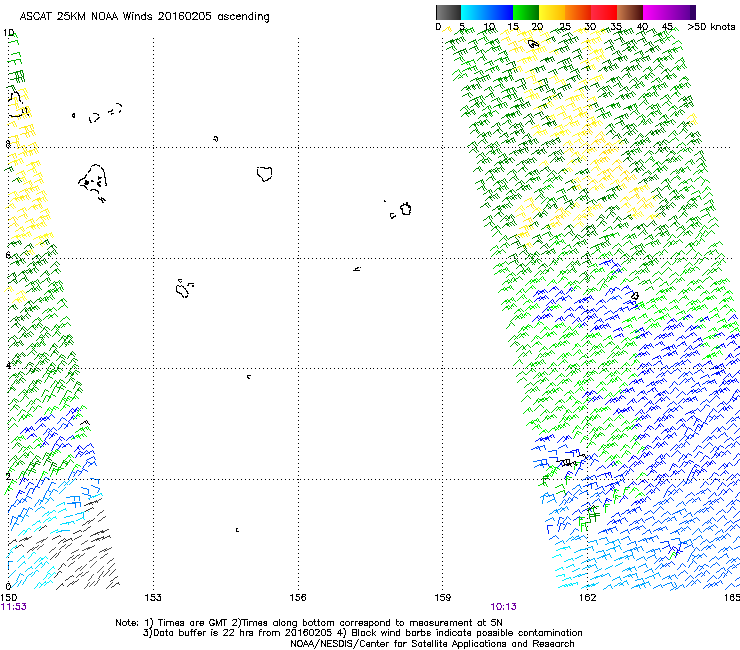Select the cyan 5-10 knots legend color
The image size is (740, 650).
pyautogui.click(x=474, y=12)
